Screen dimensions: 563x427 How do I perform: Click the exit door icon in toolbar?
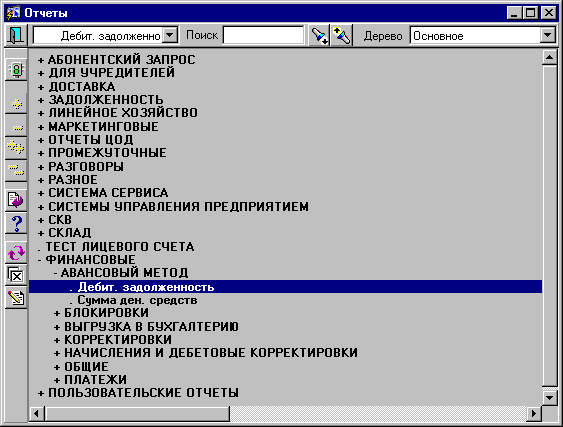click(x=15, y=35)
